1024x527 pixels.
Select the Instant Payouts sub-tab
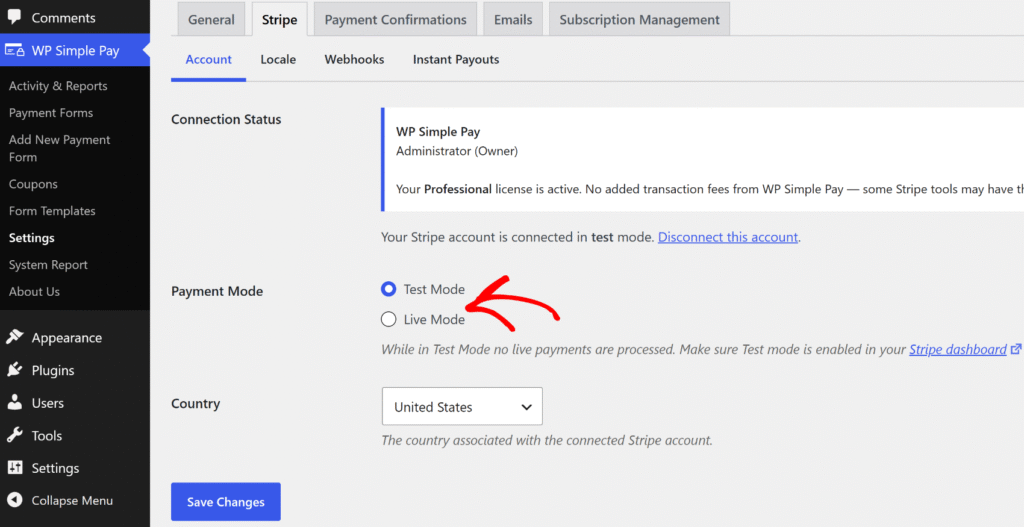pyautogui.click(x=456, y=59)
